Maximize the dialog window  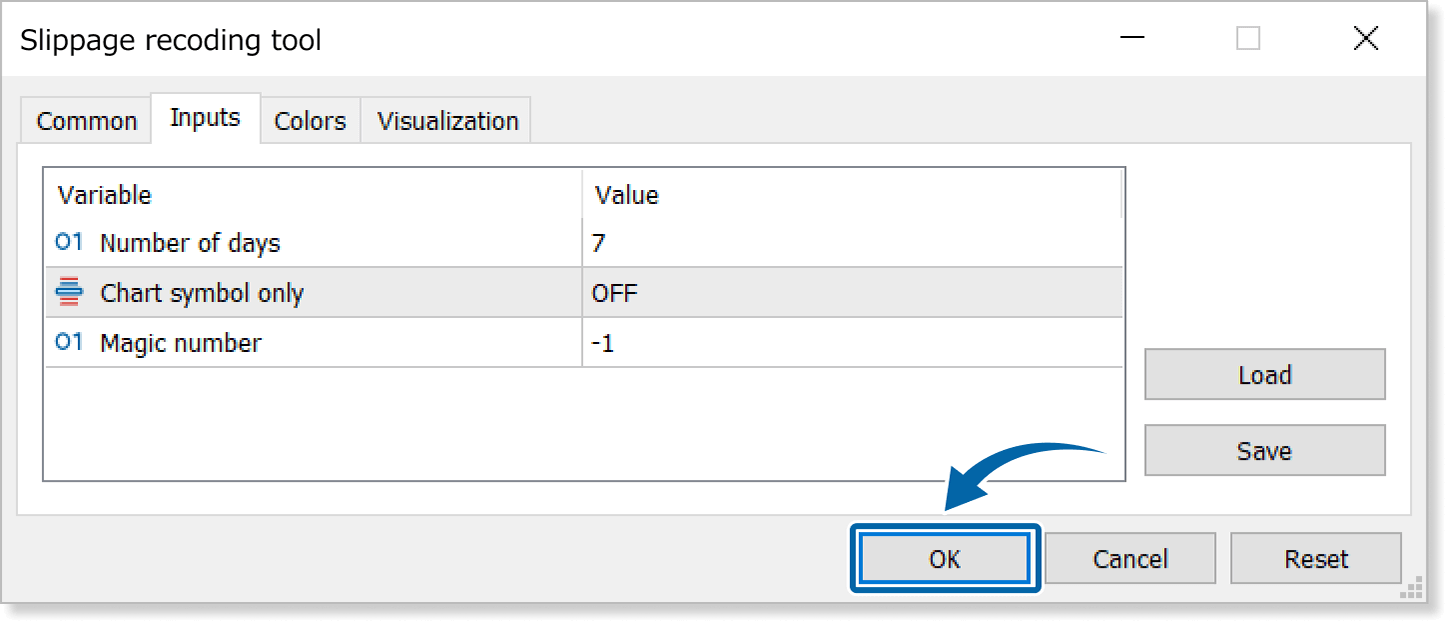coord(1248,40)
